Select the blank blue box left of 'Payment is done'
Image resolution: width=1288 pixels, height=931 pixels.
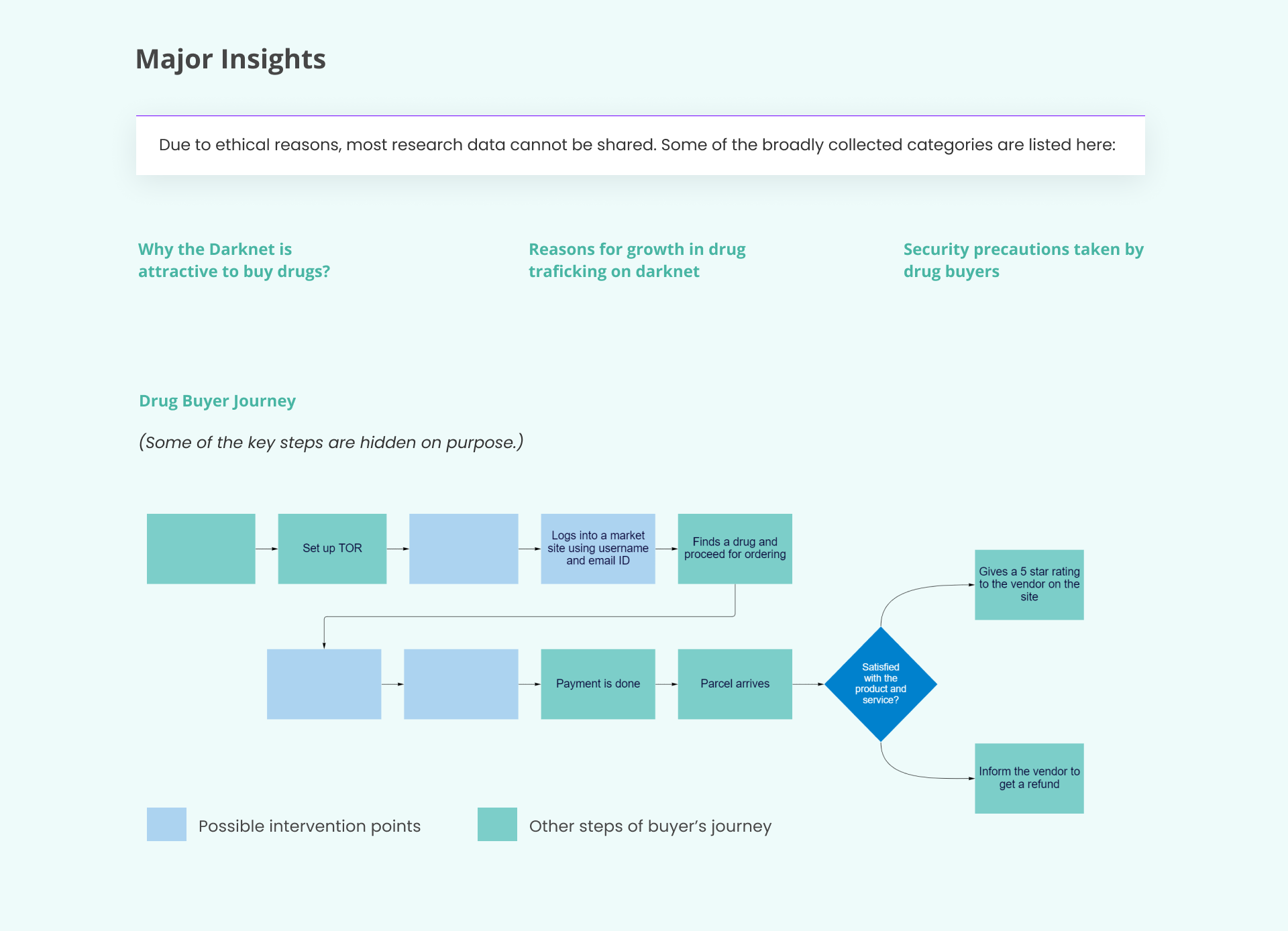(x=461, y=684)
